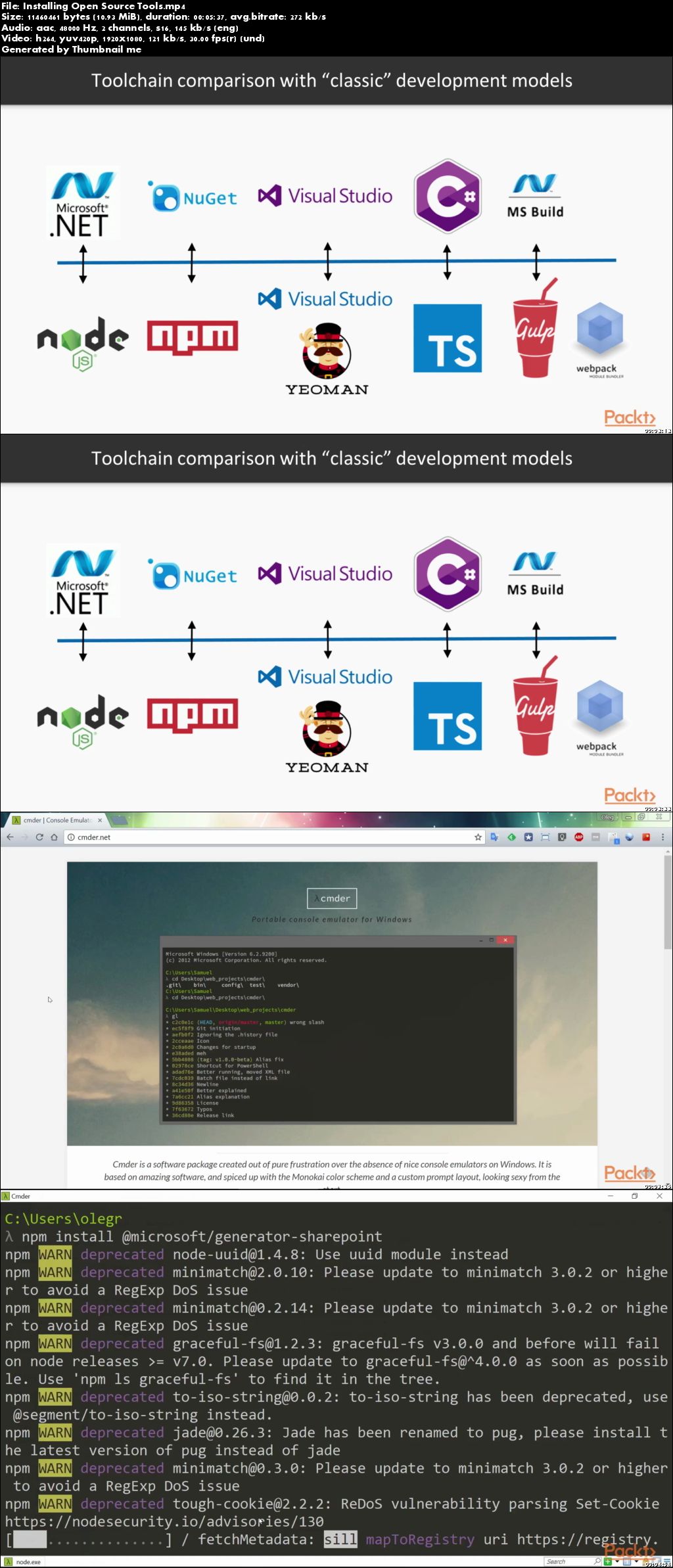
Task: Click 'Portable console emulator for Windows' text
Action: (x=332, y=919)
